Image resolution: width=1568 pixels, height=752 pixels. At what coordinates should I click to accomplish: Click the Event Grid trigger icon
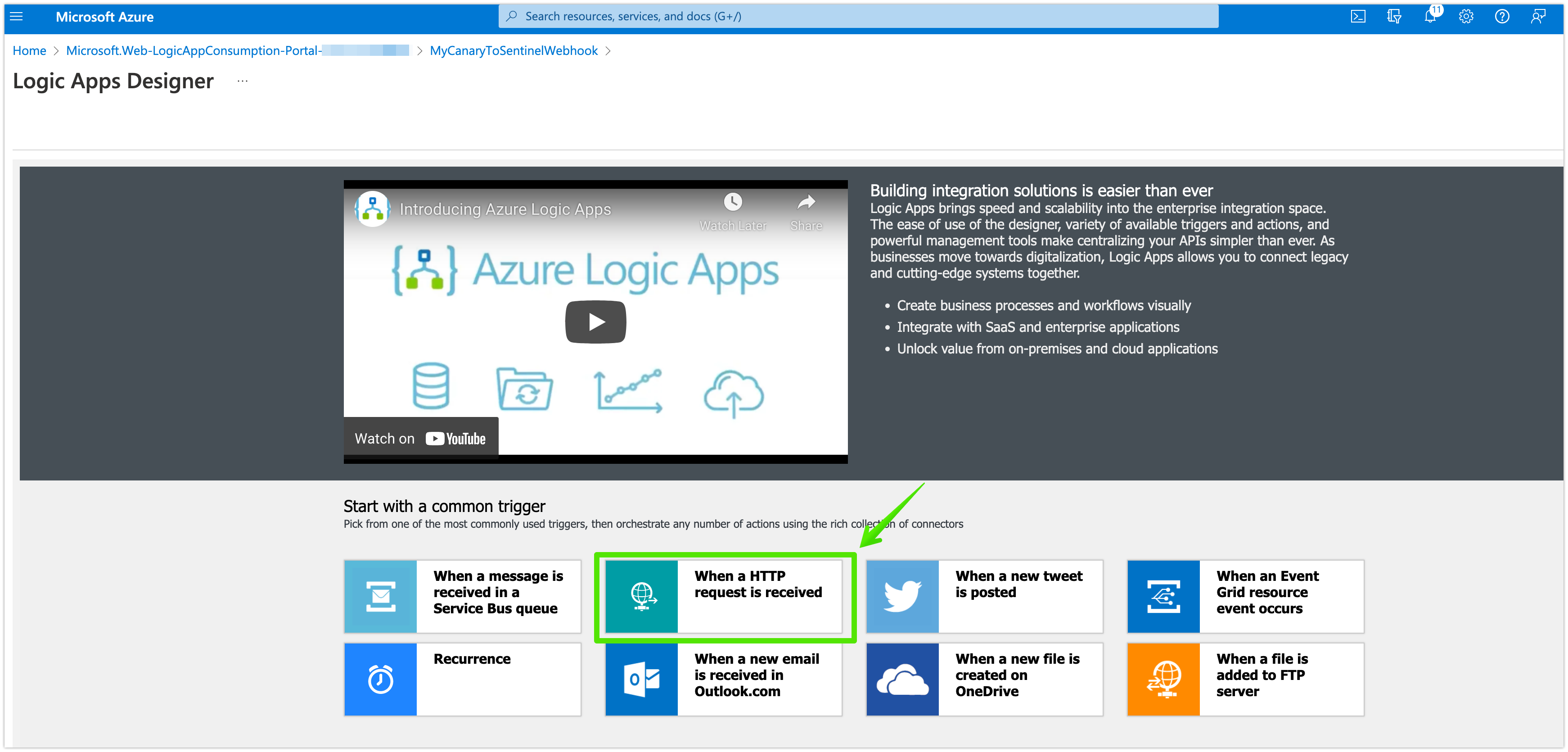point(1163,596)
